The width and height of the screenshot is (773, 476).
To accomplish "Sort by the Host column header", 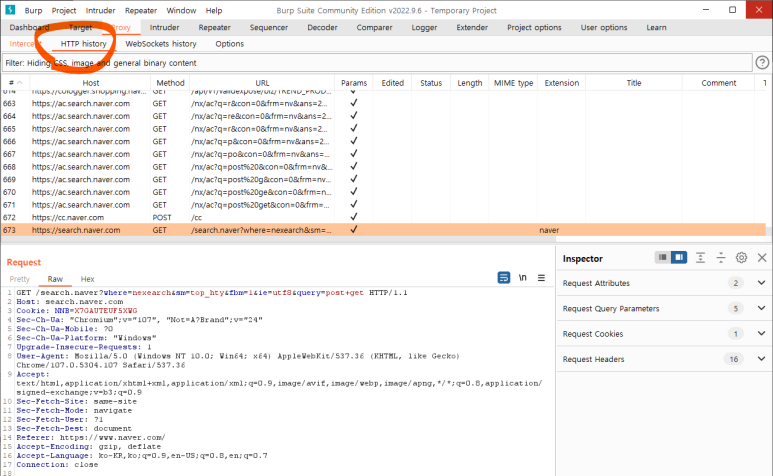I will pyautogui.click(x=90, y=83).
